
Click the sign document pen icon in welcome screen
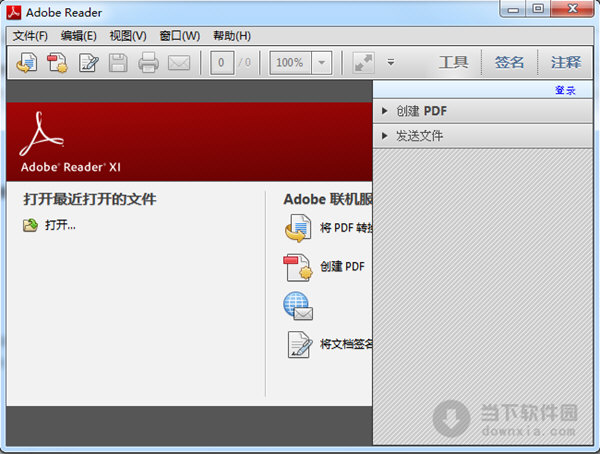(298, 345)
